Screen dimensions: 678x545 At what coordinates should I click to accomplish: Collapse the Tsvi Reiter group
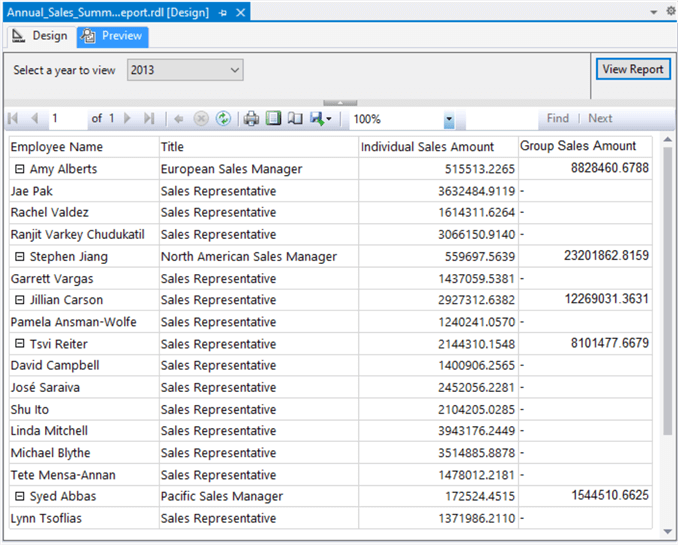19,343
